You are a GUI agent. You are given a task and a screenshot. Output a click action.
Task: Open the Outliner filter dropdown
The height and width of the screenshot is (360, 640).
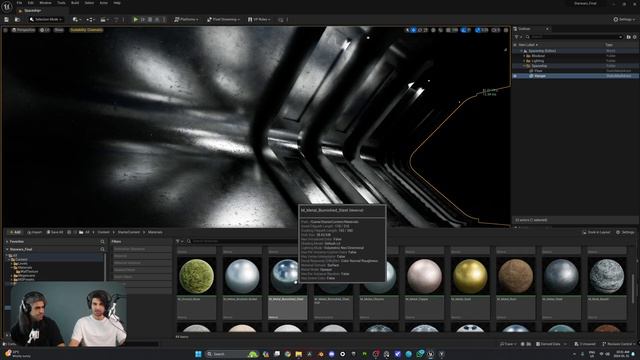click(x=518, y=37)
